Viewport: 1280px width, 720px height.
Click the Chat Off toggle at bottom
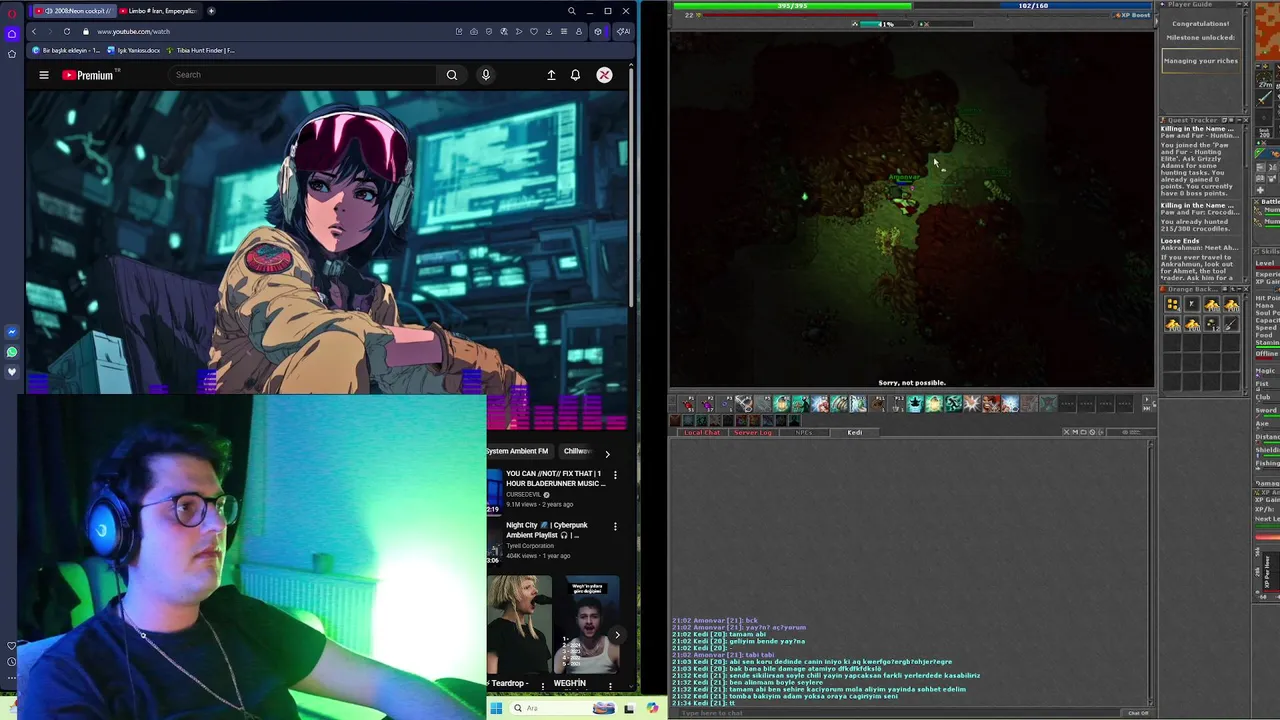coord(1138,713)
